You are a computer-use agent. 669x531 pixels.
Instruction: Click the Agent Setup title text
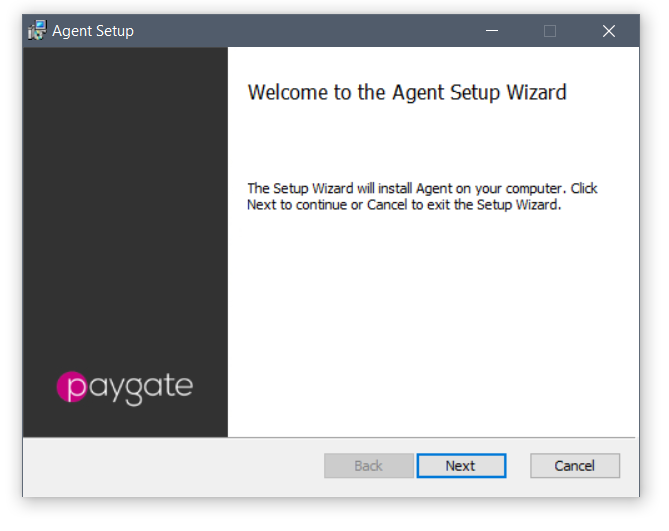pyautogui.click(x=93, y=31)
